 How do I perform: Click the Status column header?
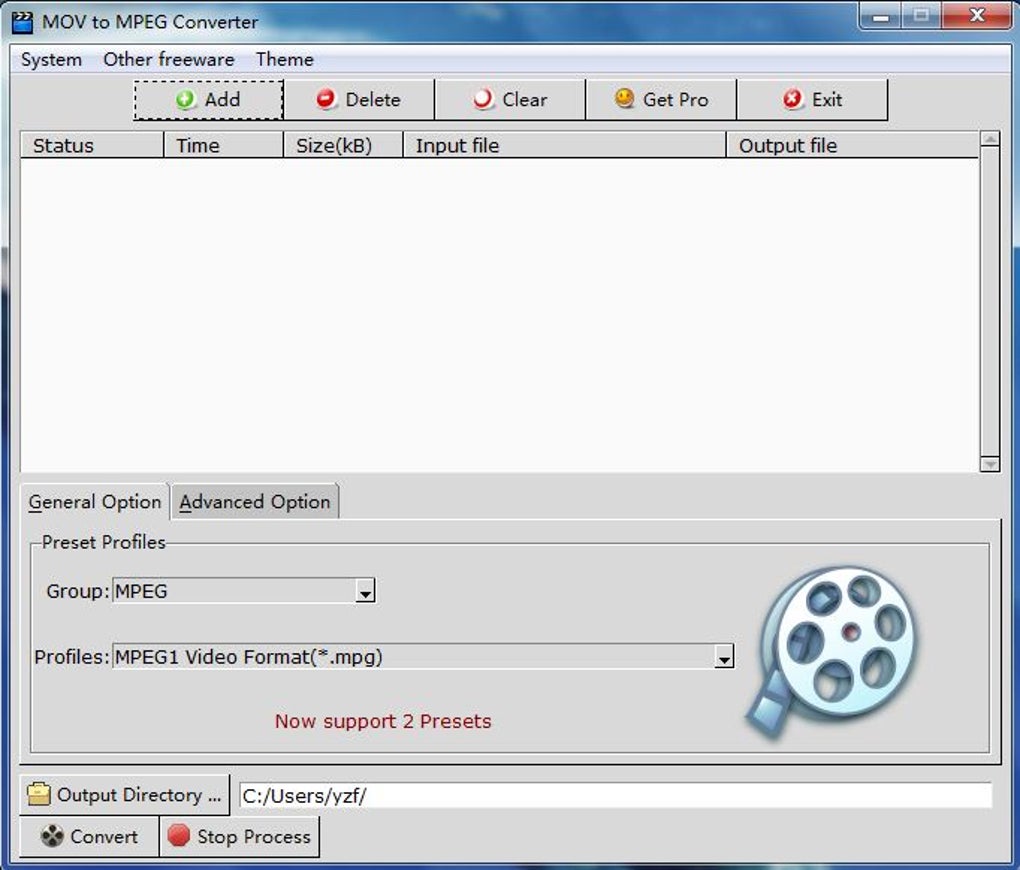click(92, 145)
